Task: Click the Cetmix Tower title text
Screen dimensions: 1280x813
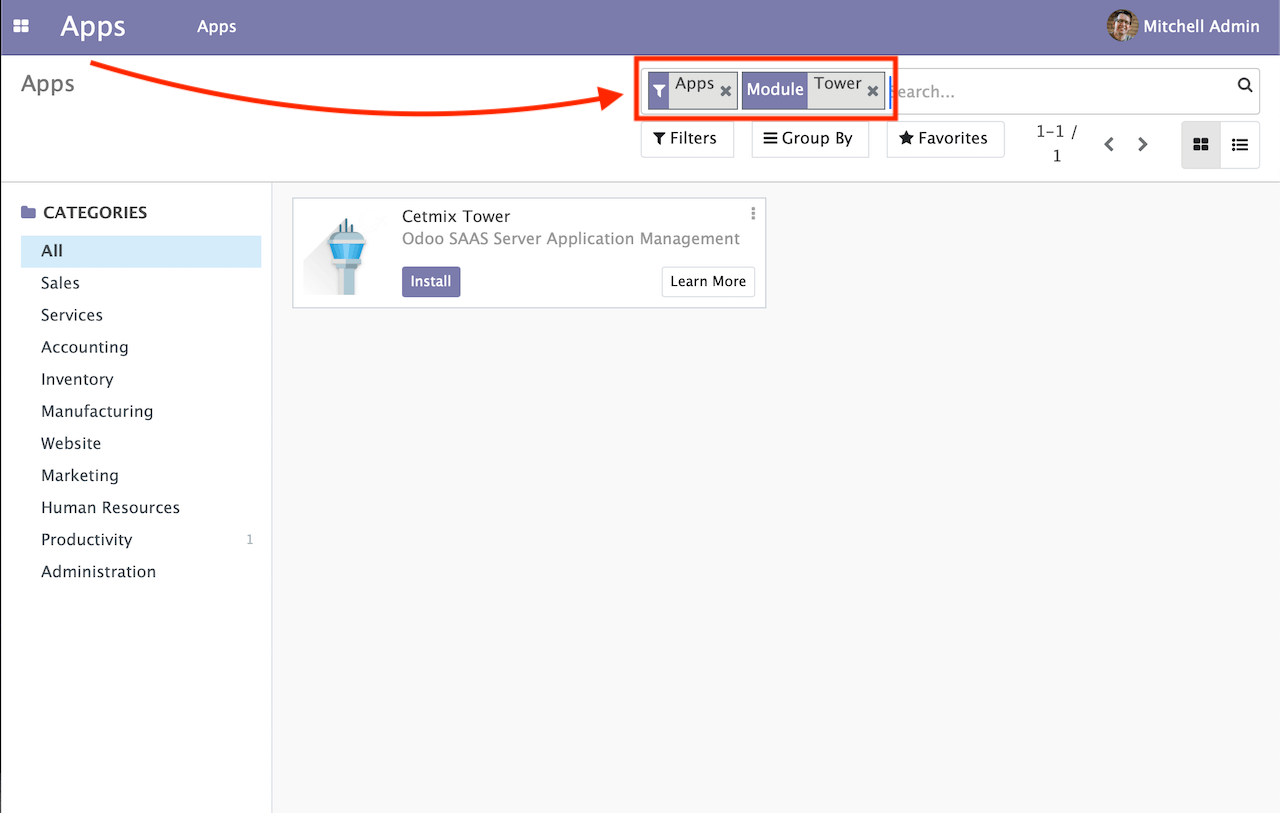Action: coord(456,216)
